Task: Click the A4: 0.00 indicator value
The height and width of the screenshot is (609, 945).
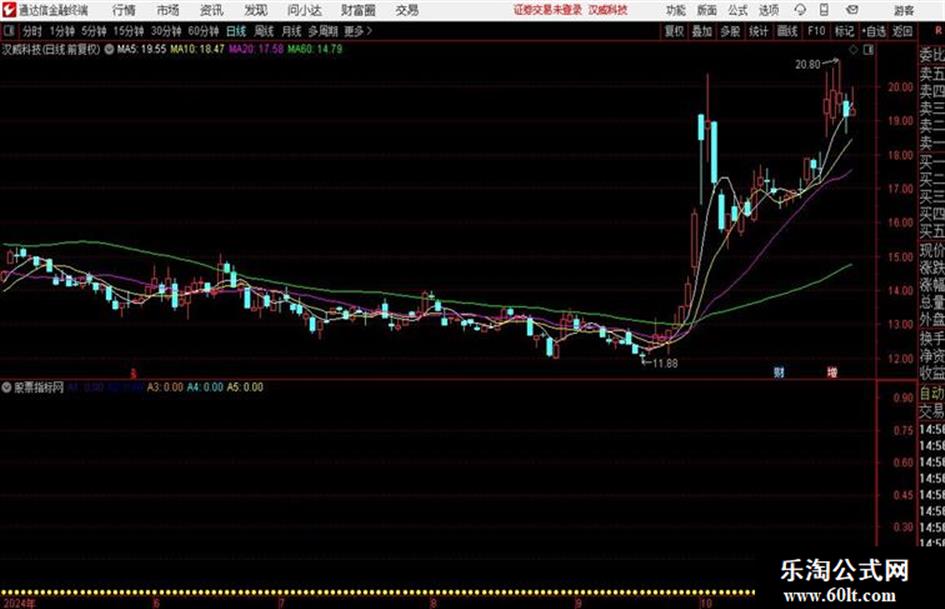Action: 205,387
